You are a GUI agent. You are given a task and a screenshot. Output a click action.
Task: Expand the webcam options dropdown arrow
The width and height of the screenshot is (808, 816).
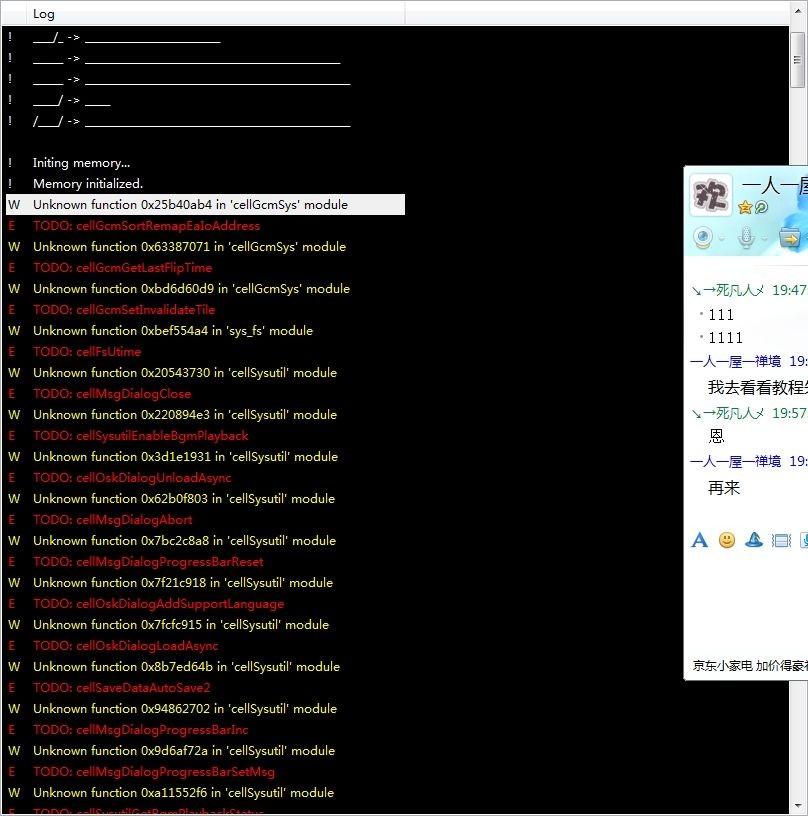pos(722,239)
